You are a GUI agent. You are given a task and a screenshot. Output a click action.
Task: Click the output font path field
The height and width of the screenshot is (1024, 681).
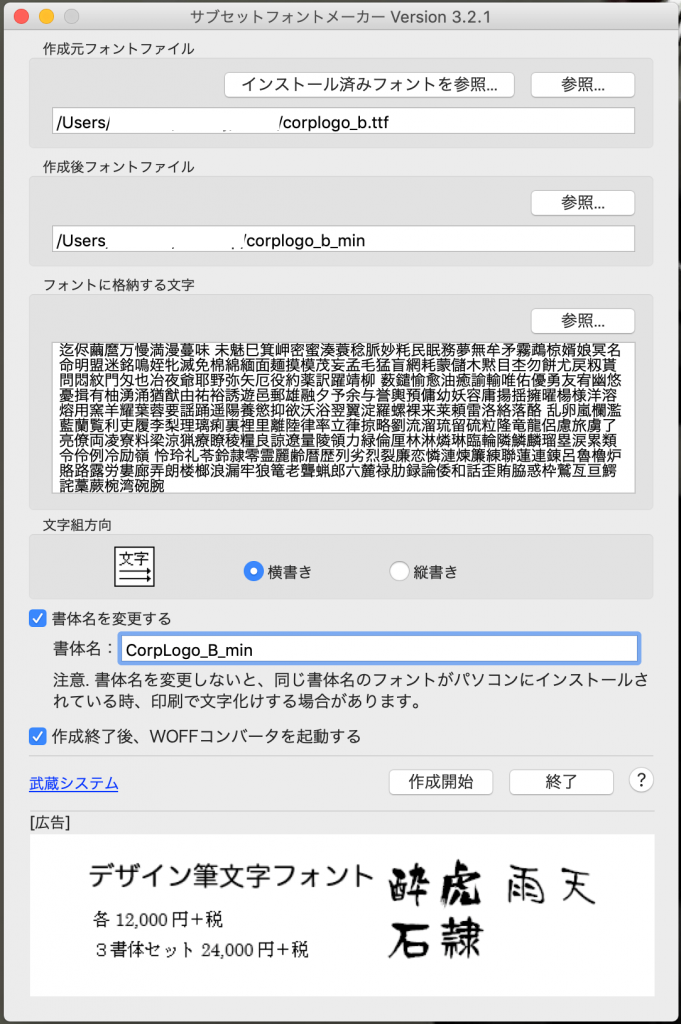pos(343,240)
